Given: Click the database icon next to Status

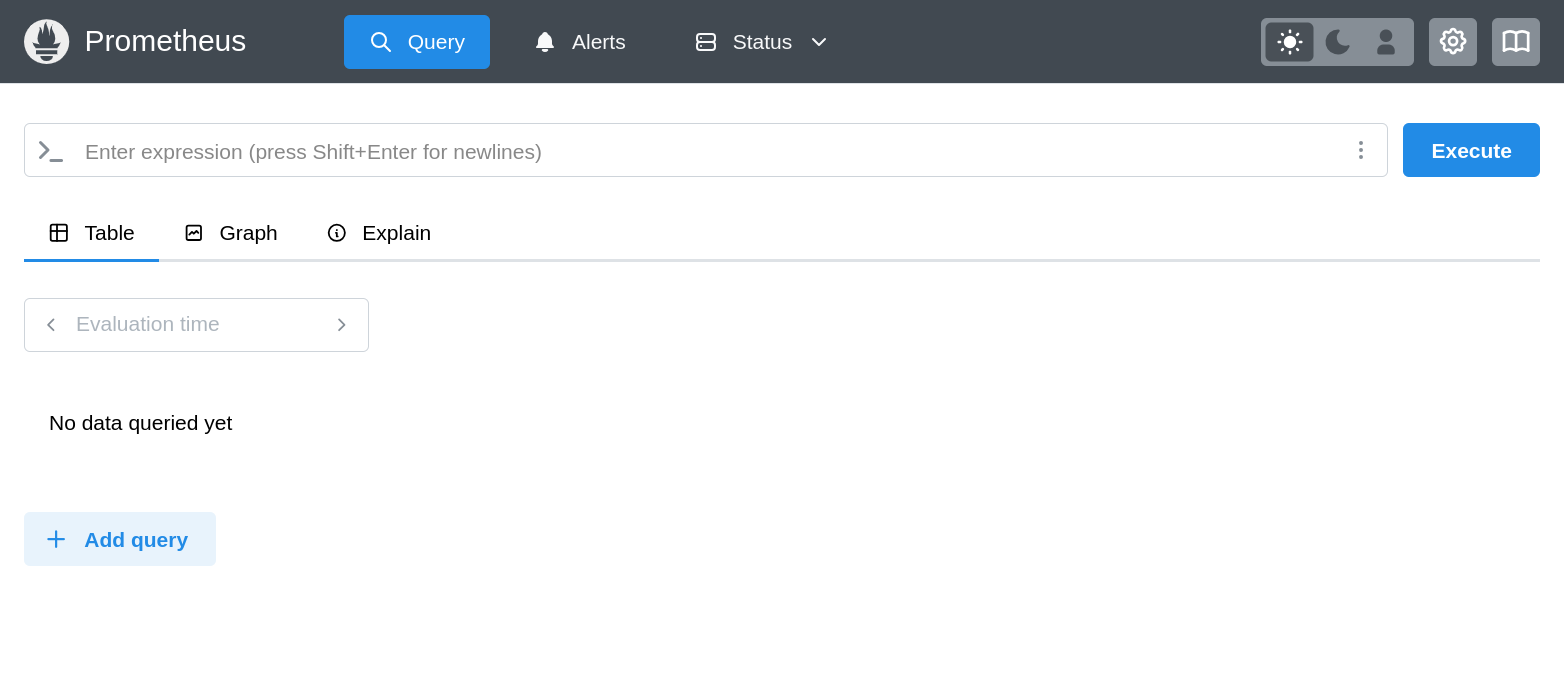Looking at the screenshot, I should pos(706,42).
